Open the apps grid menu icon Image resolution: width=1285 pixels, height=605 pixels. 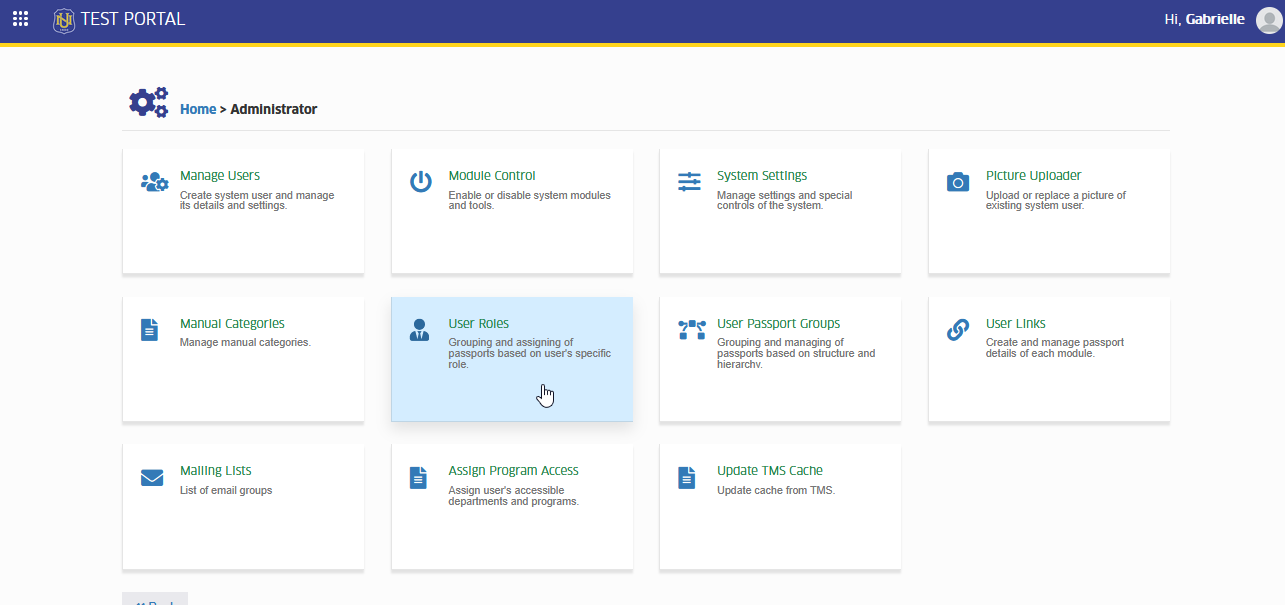[x=20, y=19]
